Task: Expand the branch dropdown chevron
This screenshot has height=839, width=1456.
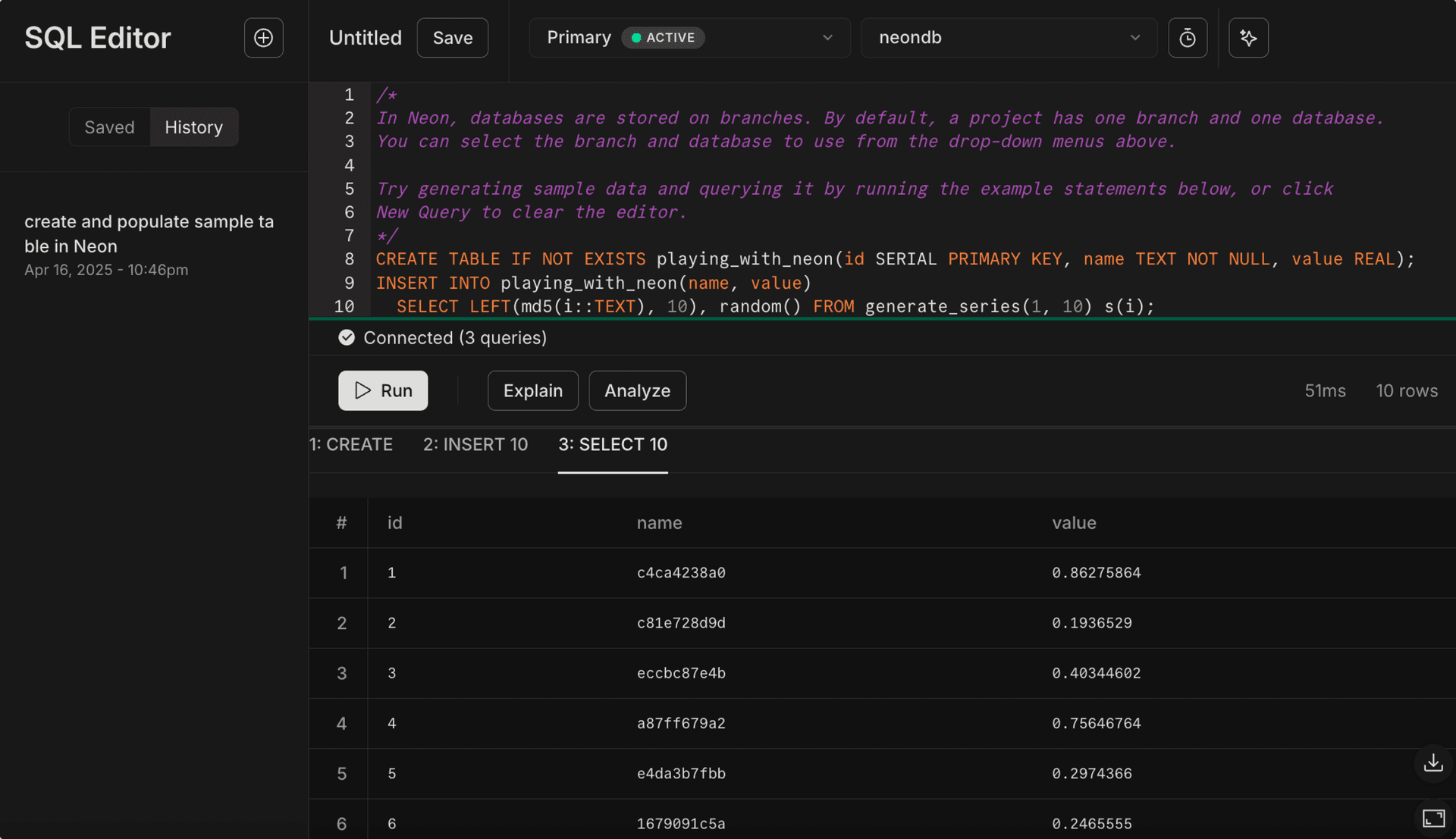Action: (x=827, y=38)
